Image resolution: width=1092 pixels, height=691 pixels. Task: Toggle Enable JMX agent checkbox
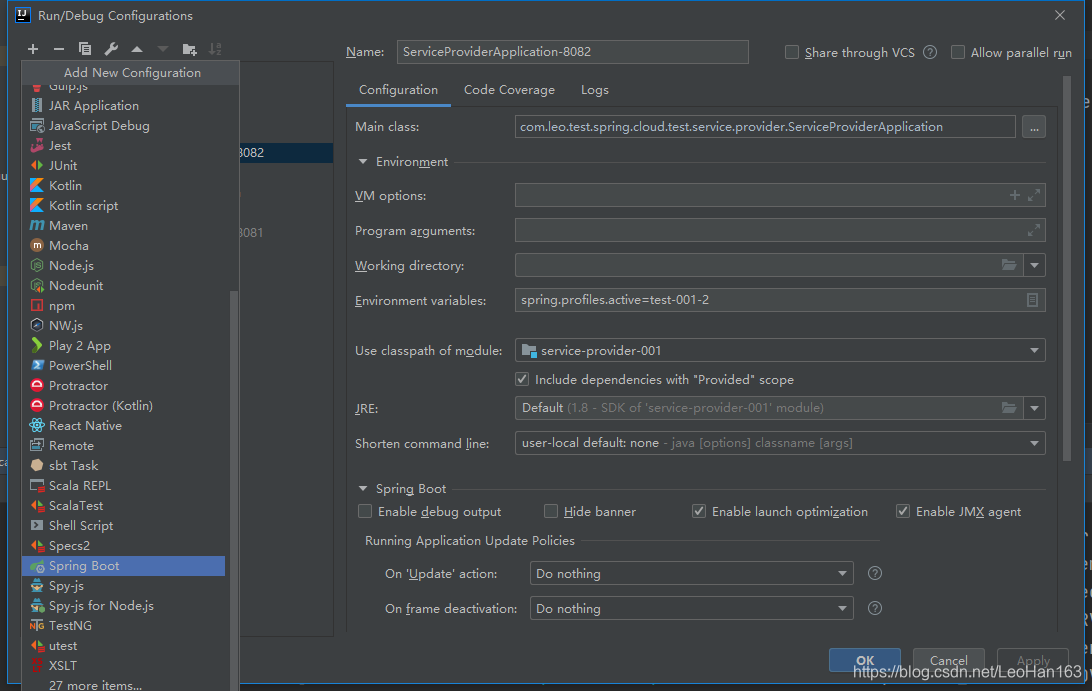(x=903, y=511)
